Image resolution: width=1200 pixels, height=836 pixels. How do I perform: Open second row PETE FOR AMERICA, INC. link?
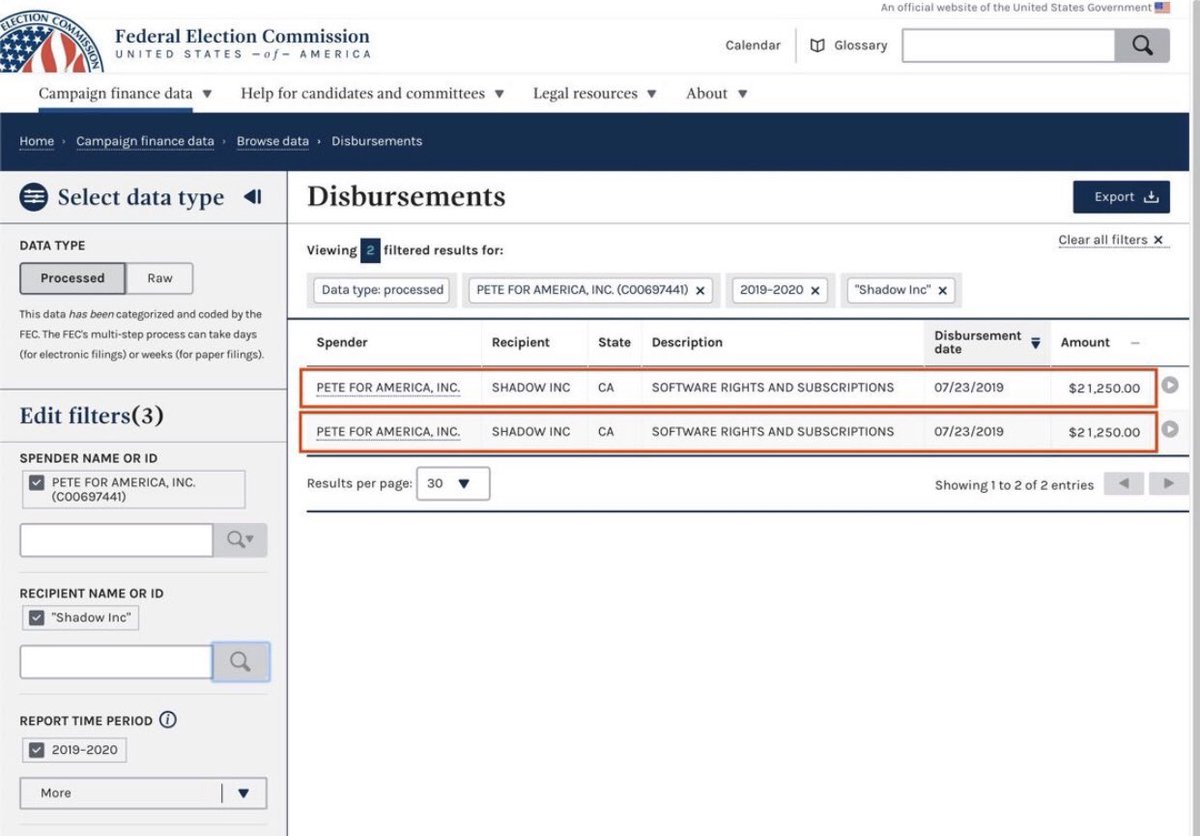[388, 431]
